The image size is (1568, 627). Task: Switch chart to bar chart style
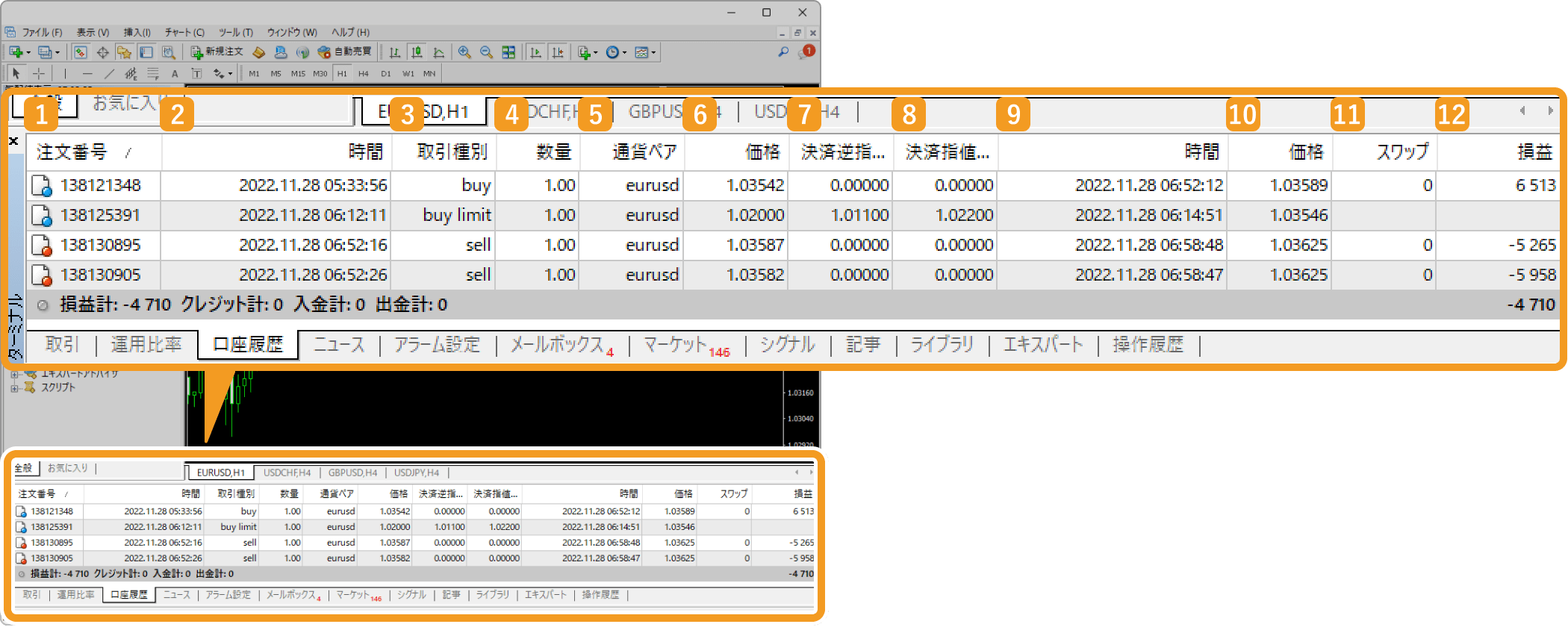click(x=395, y=52)
